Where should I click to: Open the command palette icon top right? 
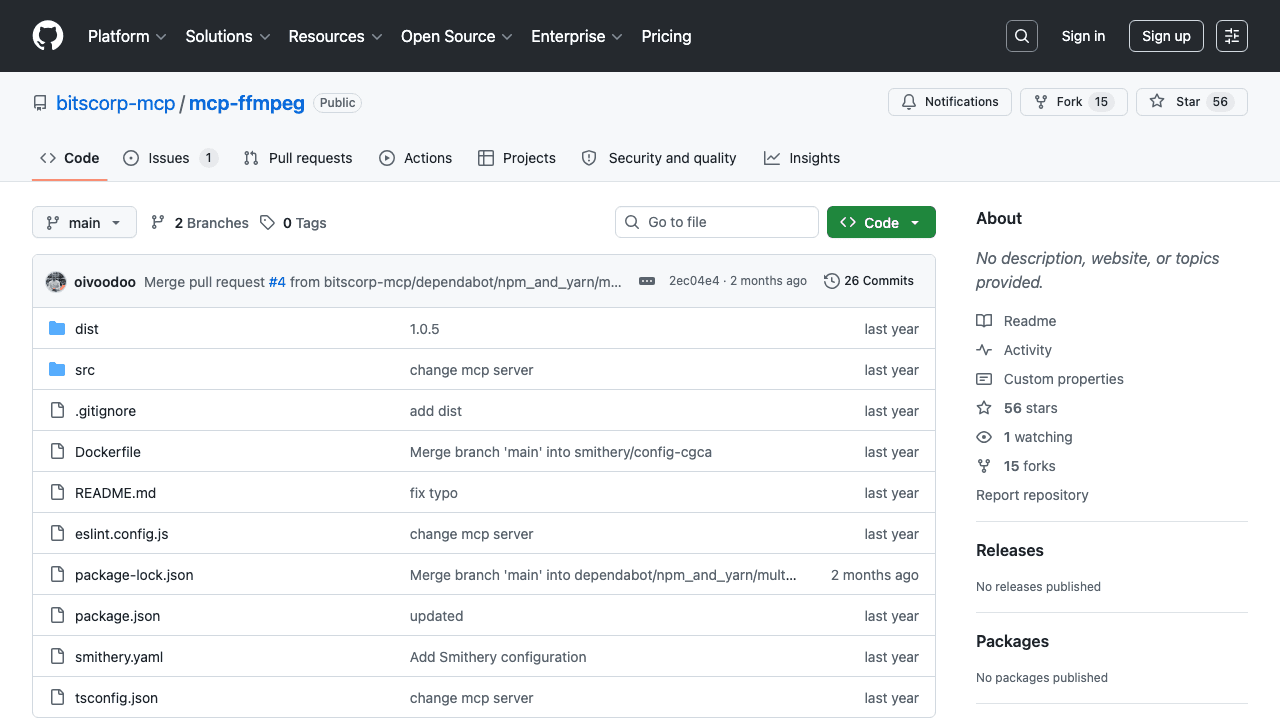point(1231,35)
